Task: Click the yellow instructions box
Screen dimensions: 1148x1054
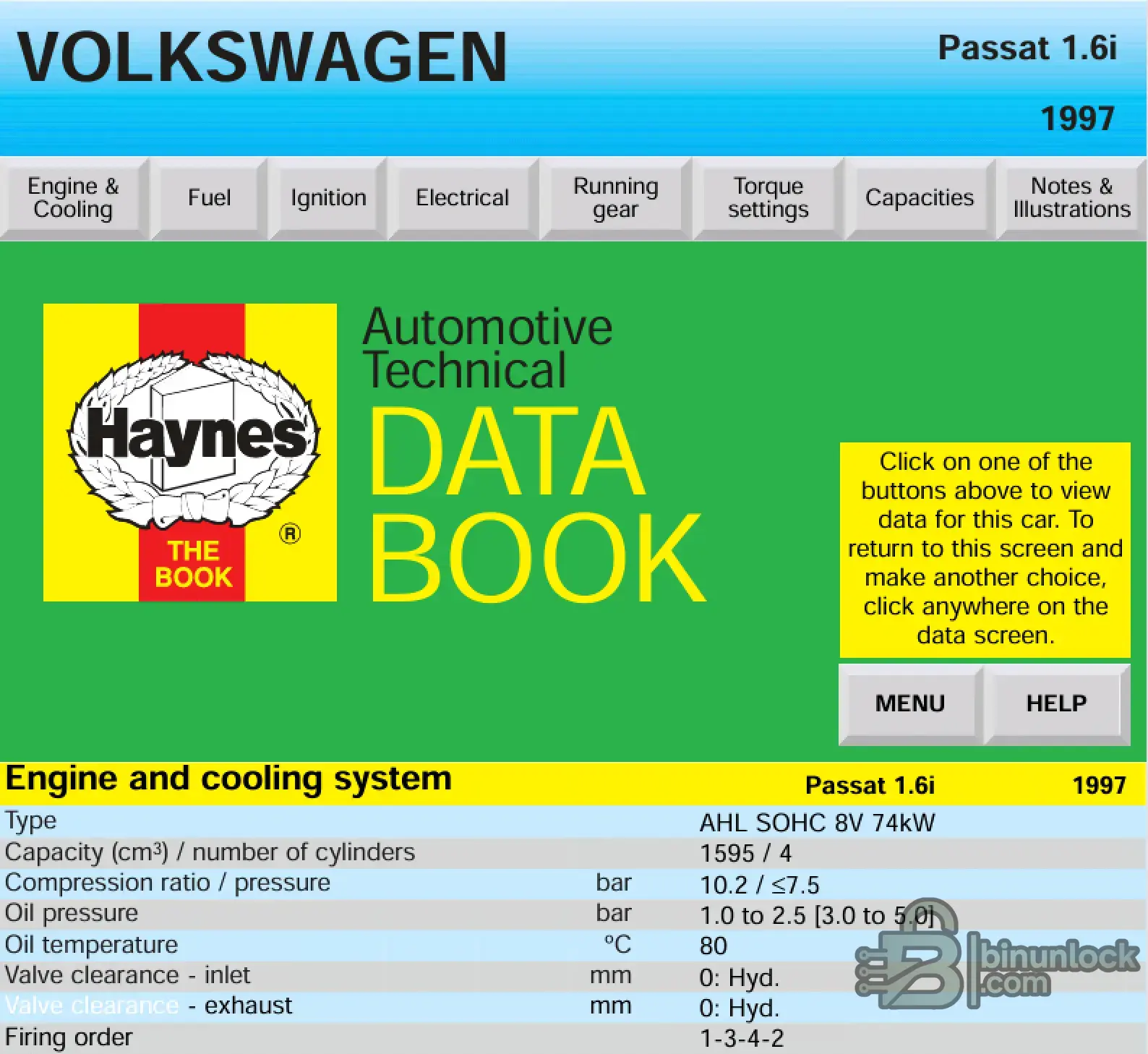Action: (985, 549)
